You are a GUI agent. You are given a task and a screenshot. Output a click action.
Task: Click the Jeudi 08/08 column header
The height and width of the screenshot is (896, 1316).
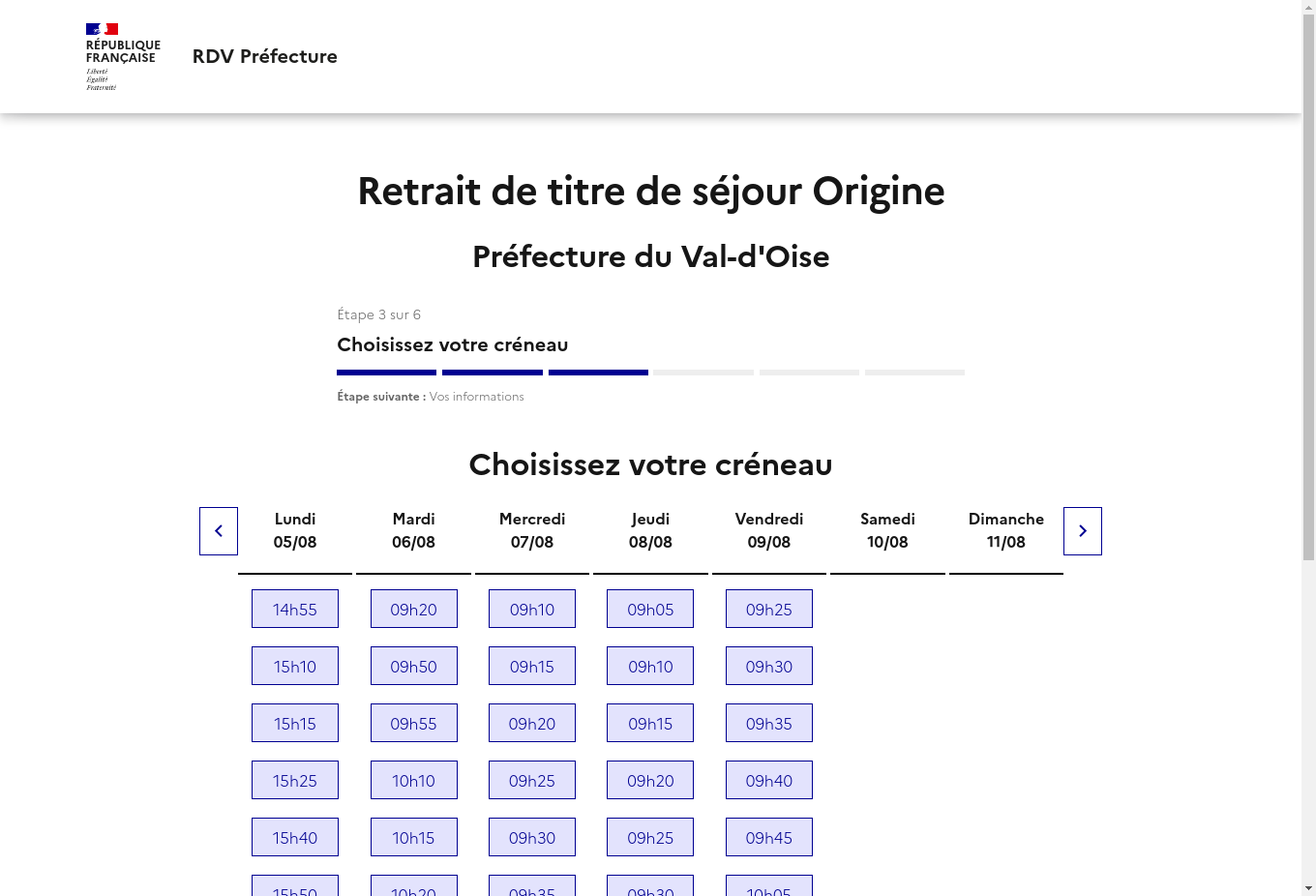pyautogui.click(x=650, y=530)
